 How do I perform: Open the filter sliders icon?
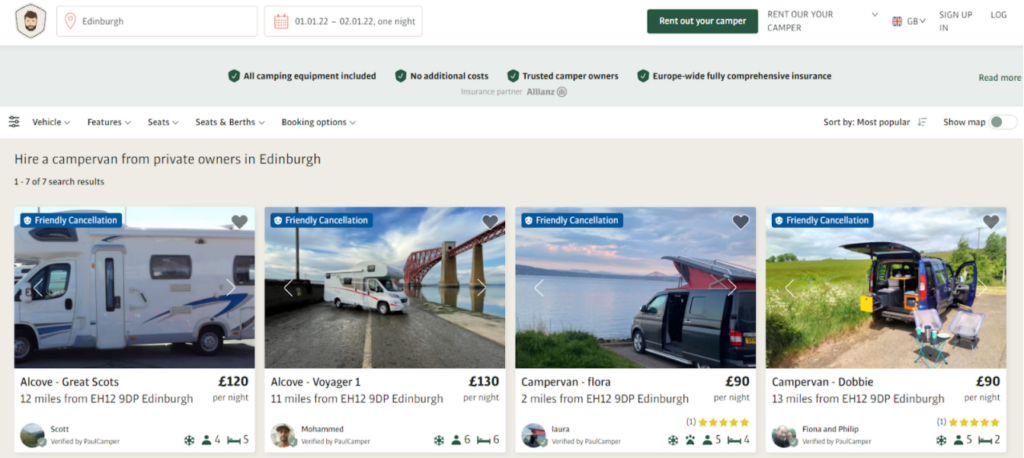pos(14,122)
